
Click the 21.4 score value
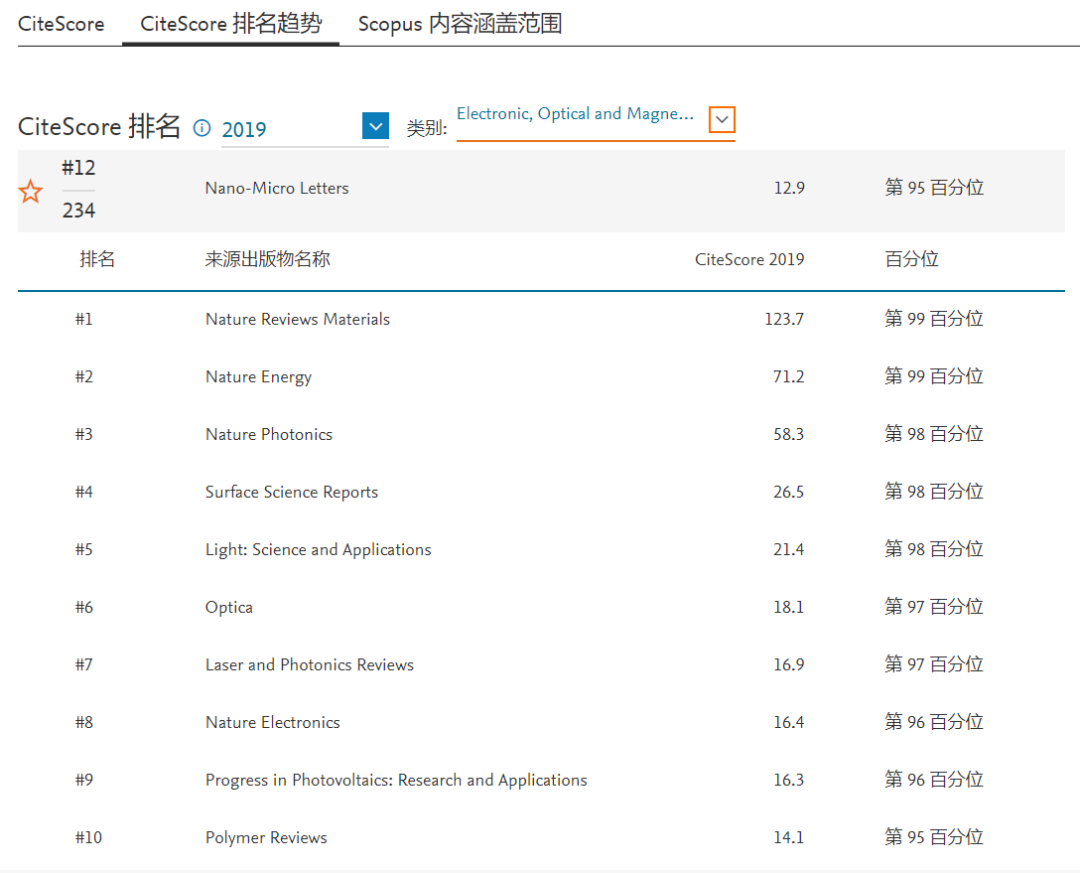pyautogui.click(x=788, y=550)
